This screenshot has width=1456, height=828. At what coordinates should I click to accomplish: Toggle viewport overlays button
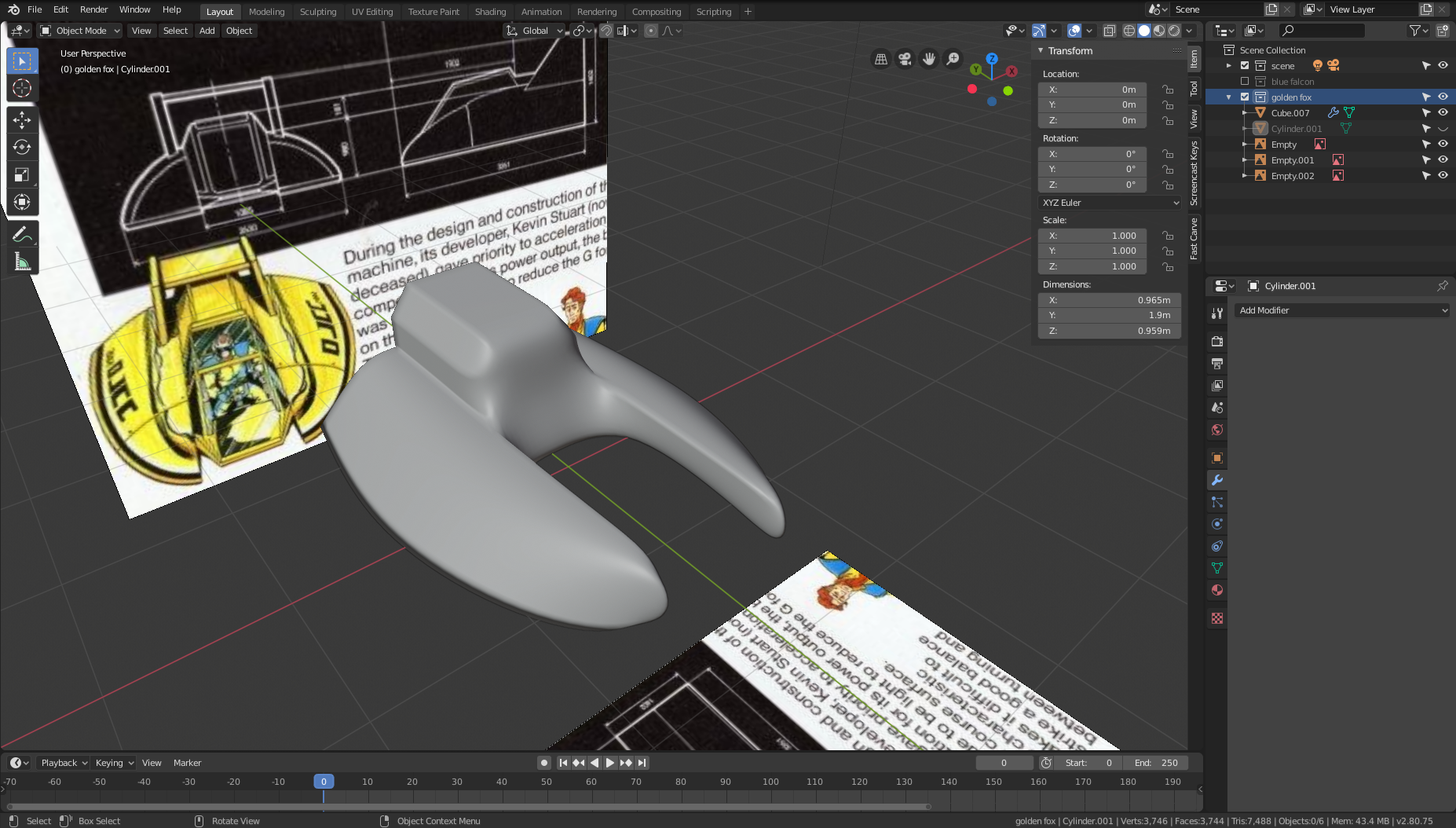(1074, 31)
